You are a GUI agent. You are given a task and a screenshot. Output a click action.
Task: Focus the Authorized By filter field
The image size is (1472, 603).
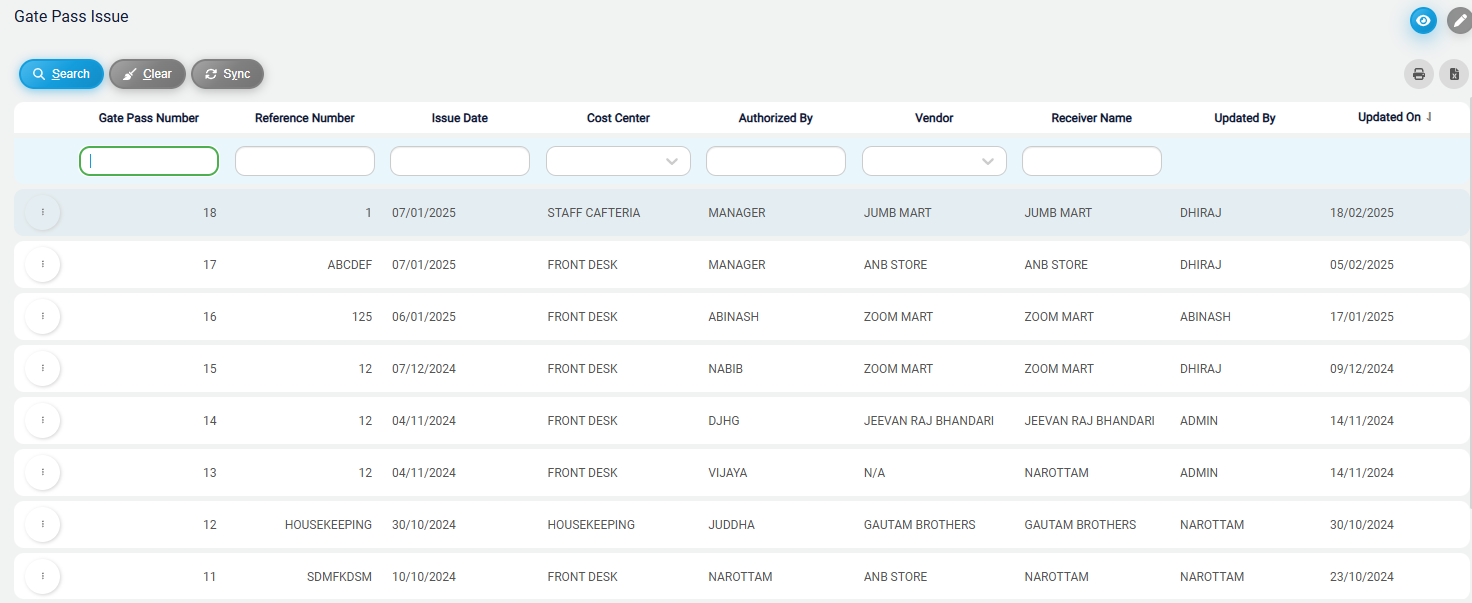[776, 161]
